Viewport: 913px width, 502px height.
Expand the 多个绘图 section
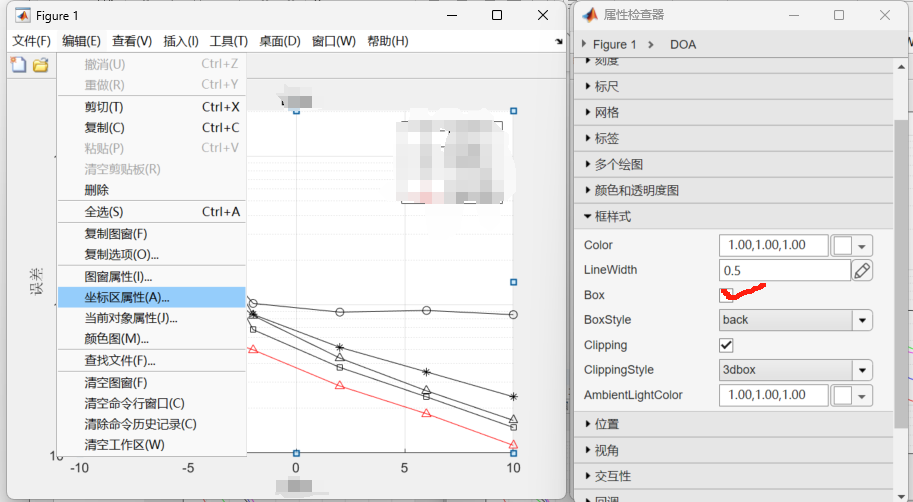tap(733, 164)
